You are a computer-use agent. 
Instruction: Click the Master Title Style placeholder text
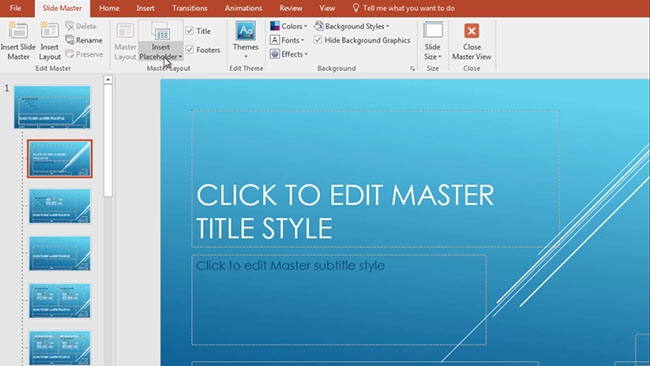tap(345, 211)
